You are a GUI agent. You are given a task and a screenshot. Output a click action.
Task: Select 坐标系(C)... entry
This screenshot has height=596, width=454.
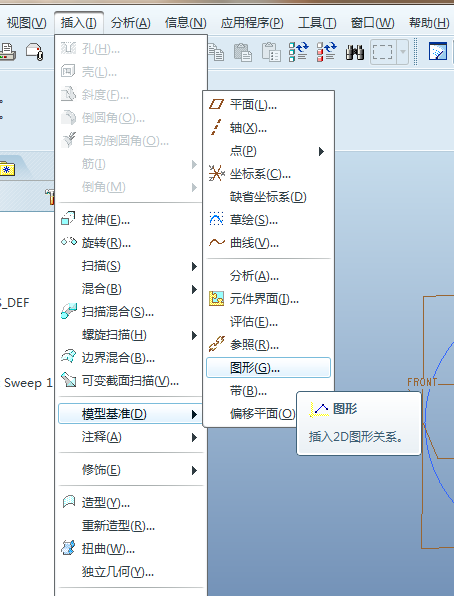tap(268, 174)
